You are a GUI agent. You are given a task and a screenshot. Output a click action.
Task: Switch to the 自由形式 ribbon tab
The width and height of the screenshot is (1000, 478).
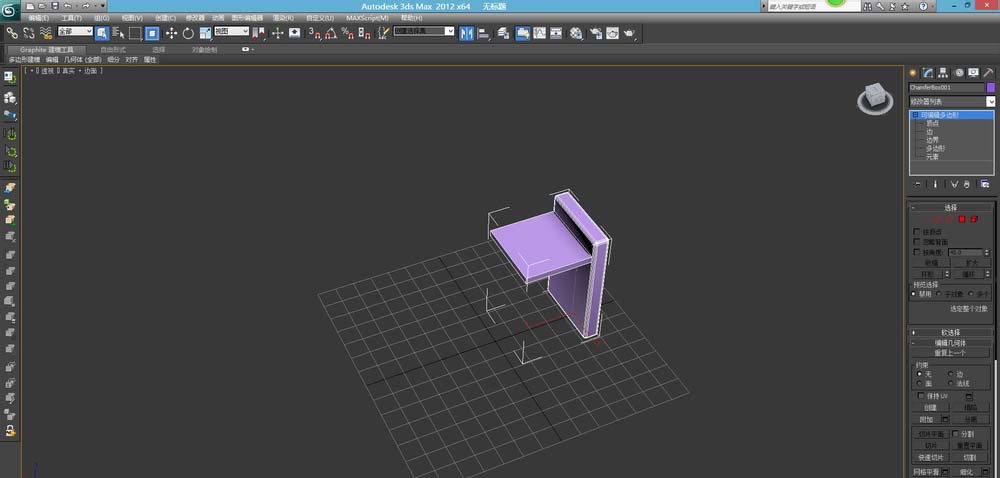click(113, 50)
